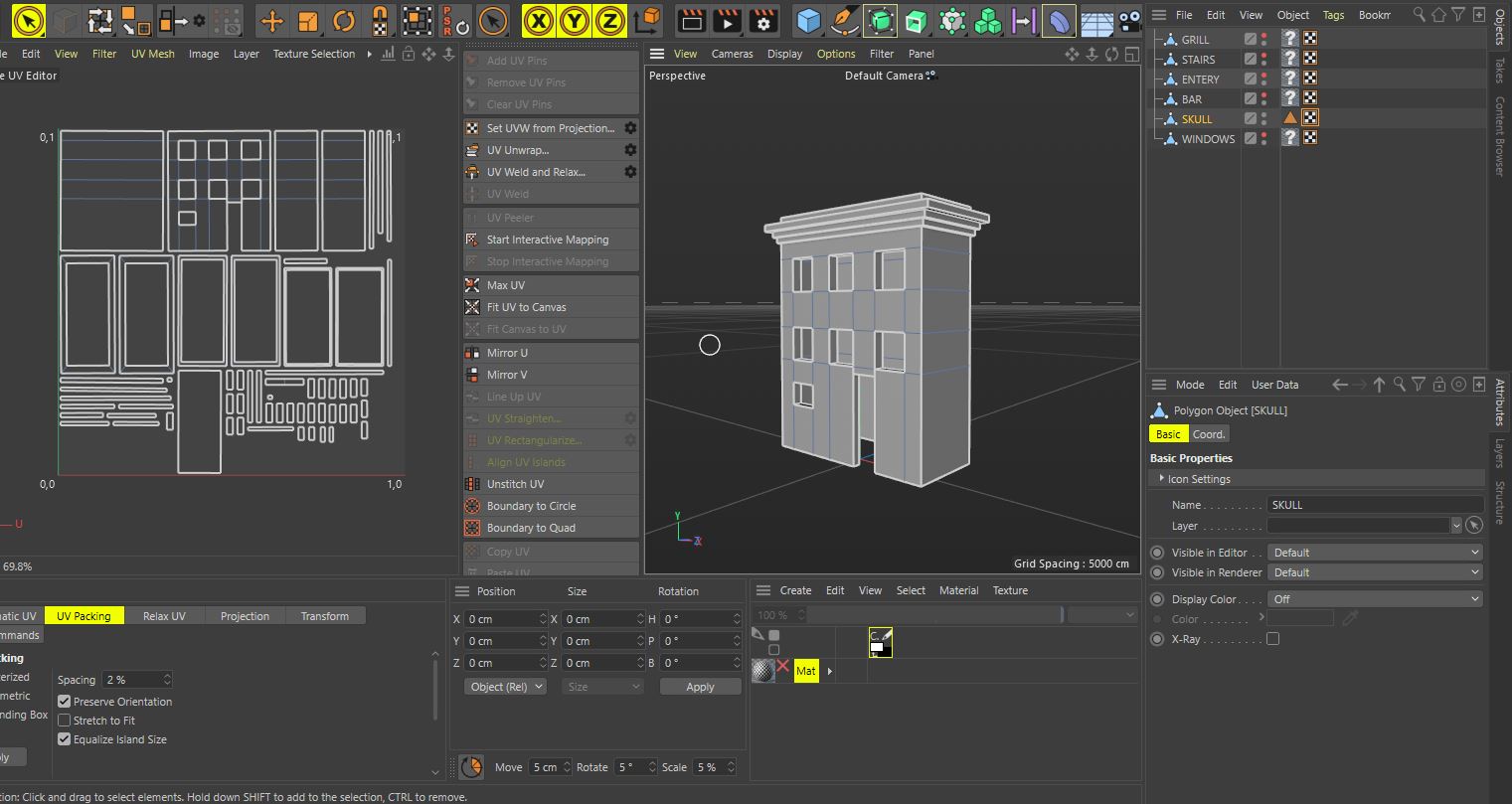Enable the X-Ray checkbox
Image resolution: width=1512 pixels, height=804 pixels.
coord(1272,639)
